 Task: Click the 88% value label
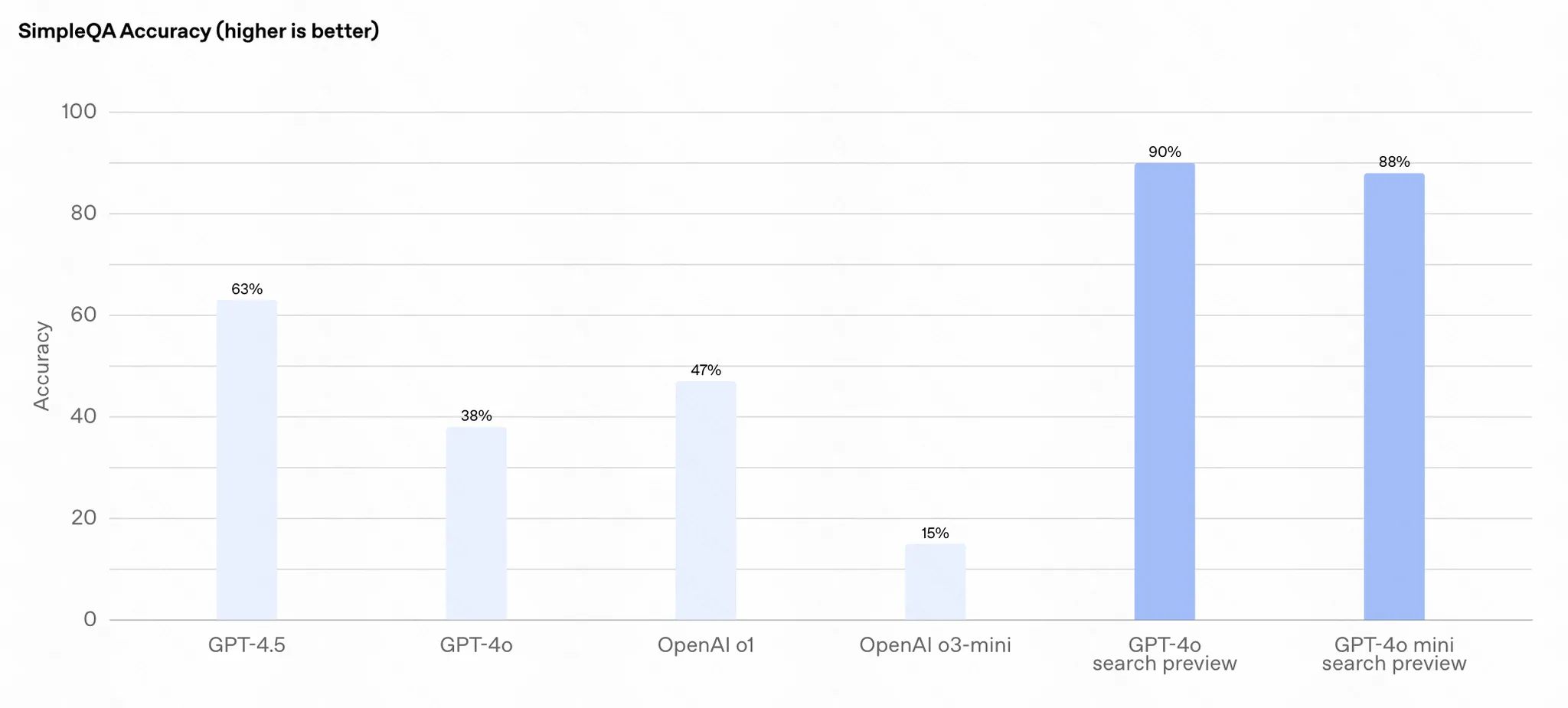coord(1394,162)
